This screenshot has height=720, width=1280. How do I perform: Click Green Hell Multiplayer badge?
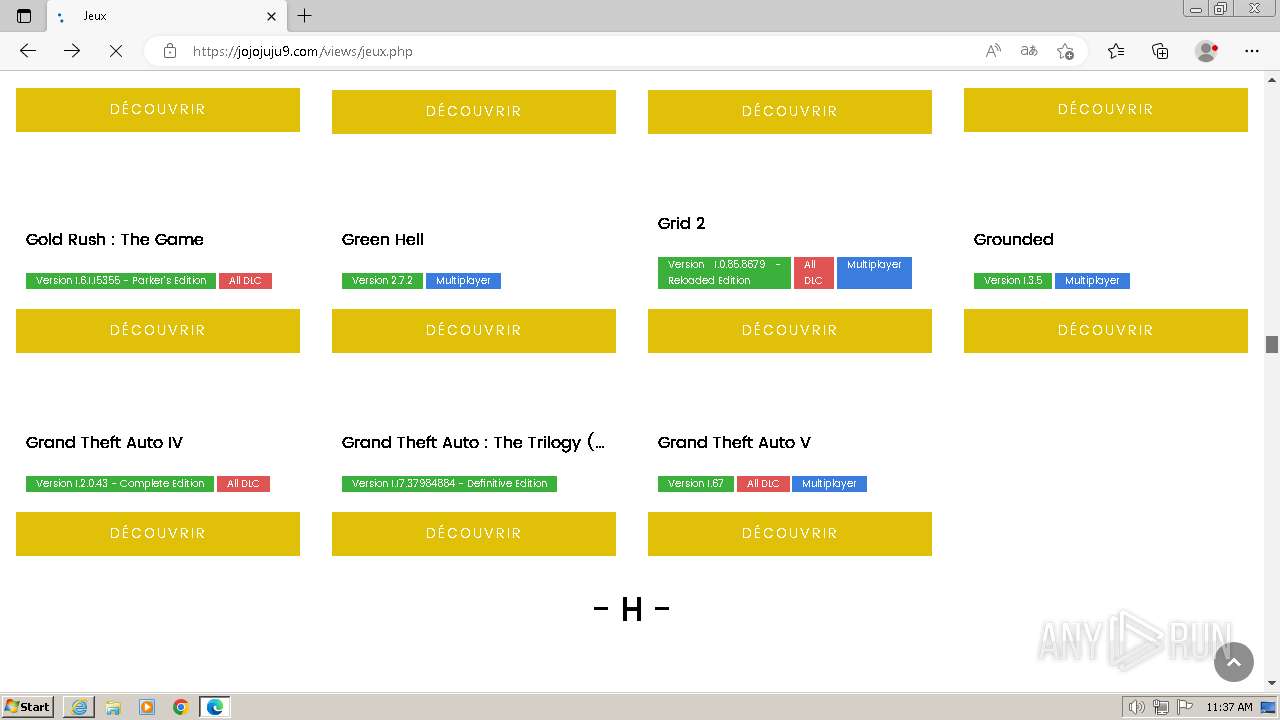click(x=463, y=281)
